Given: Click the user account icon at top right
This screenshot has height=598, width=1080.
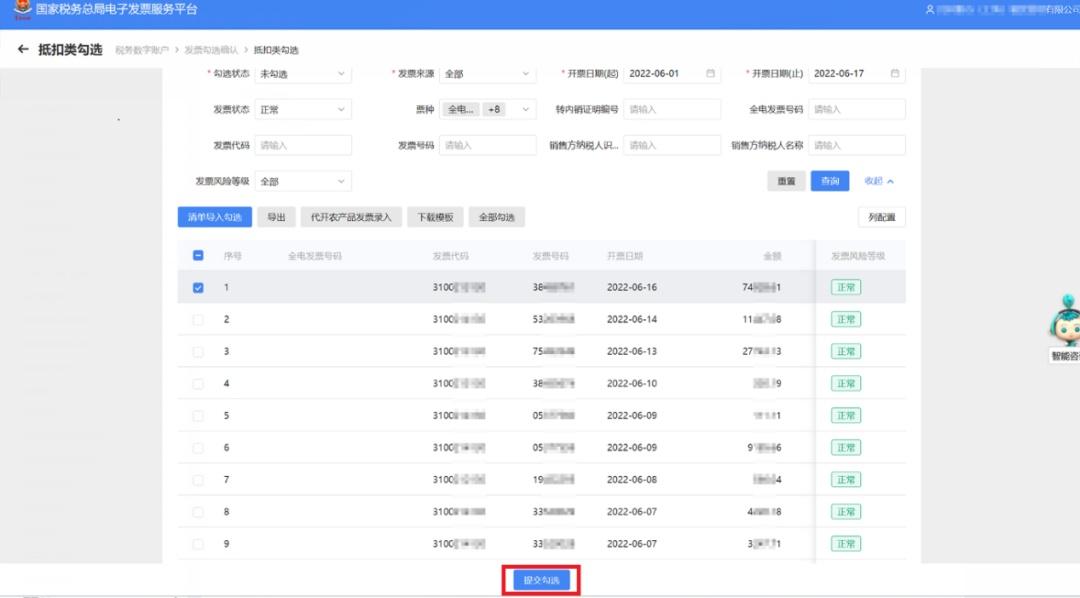Looking at the screenshot, I should pos(929,10).
